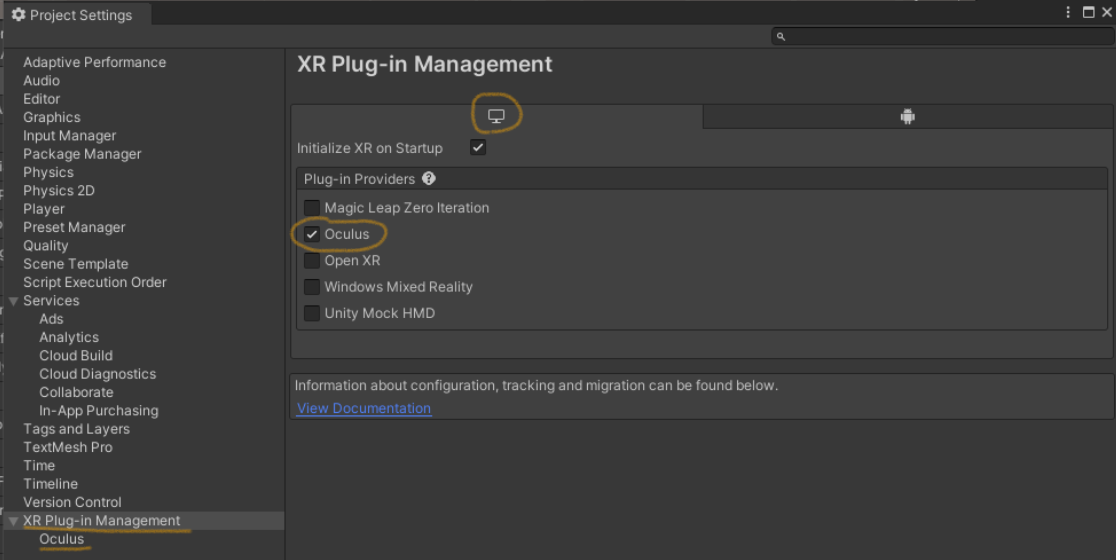Viewport: 1116px width, 560px height.
Task: Open Cloud Diagnostics service settings
Action: tap(98, 374)
